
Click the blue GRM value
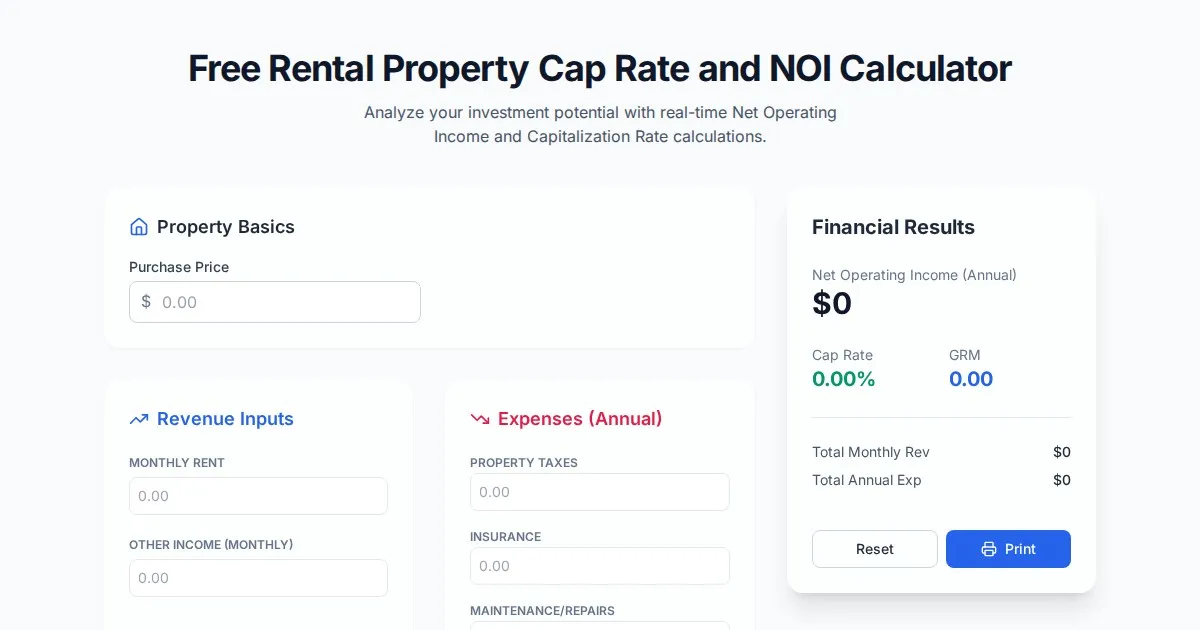(970, 379)
